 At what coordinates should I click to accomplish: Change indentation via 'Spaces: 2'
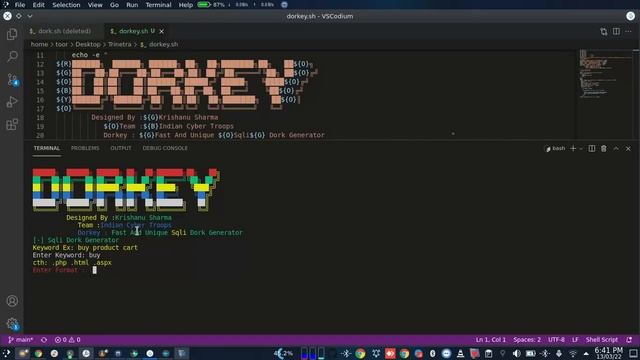point(527,340)
